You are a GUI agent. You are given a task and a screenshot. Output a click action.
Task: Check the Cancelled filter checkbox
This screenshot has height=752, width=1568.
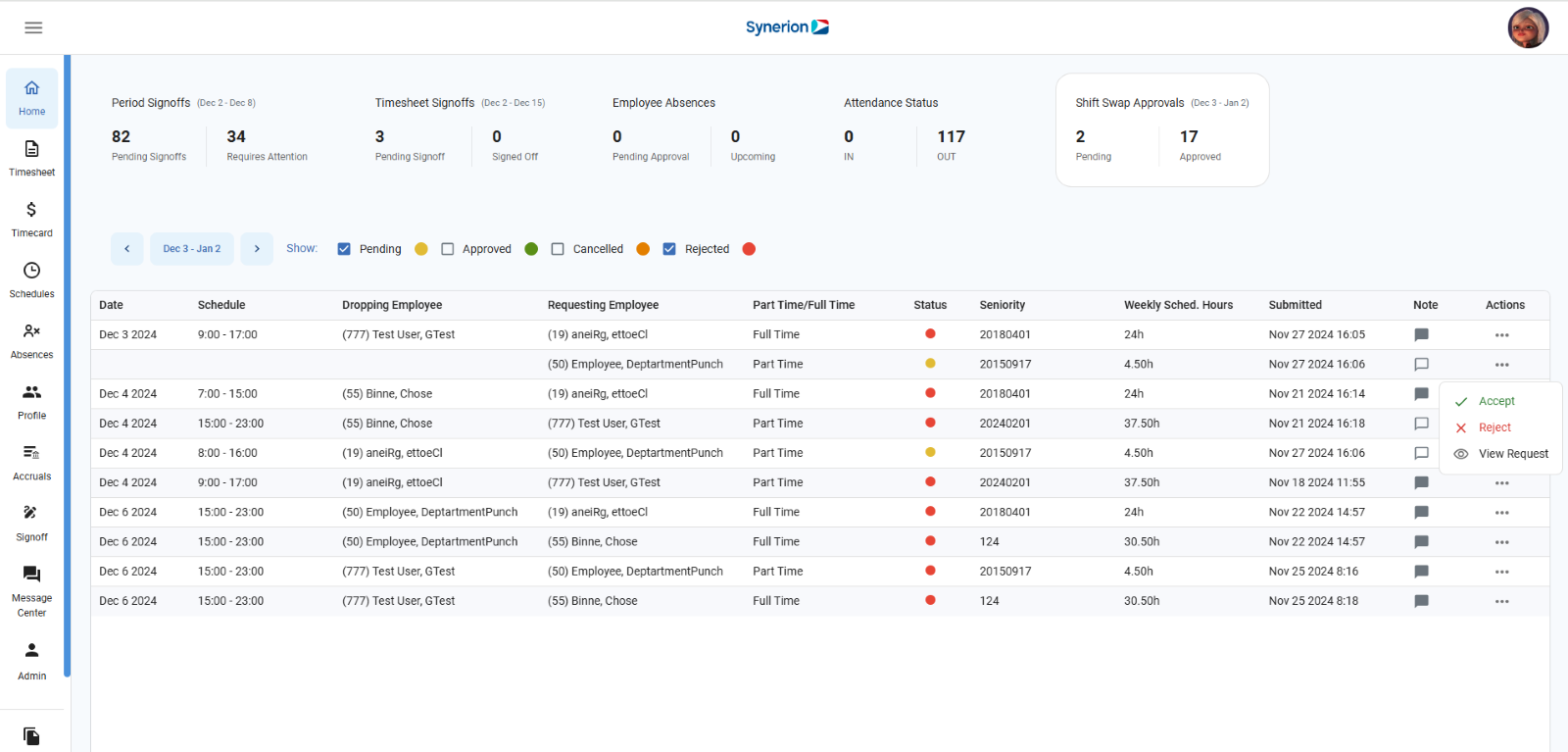point(558,249)
